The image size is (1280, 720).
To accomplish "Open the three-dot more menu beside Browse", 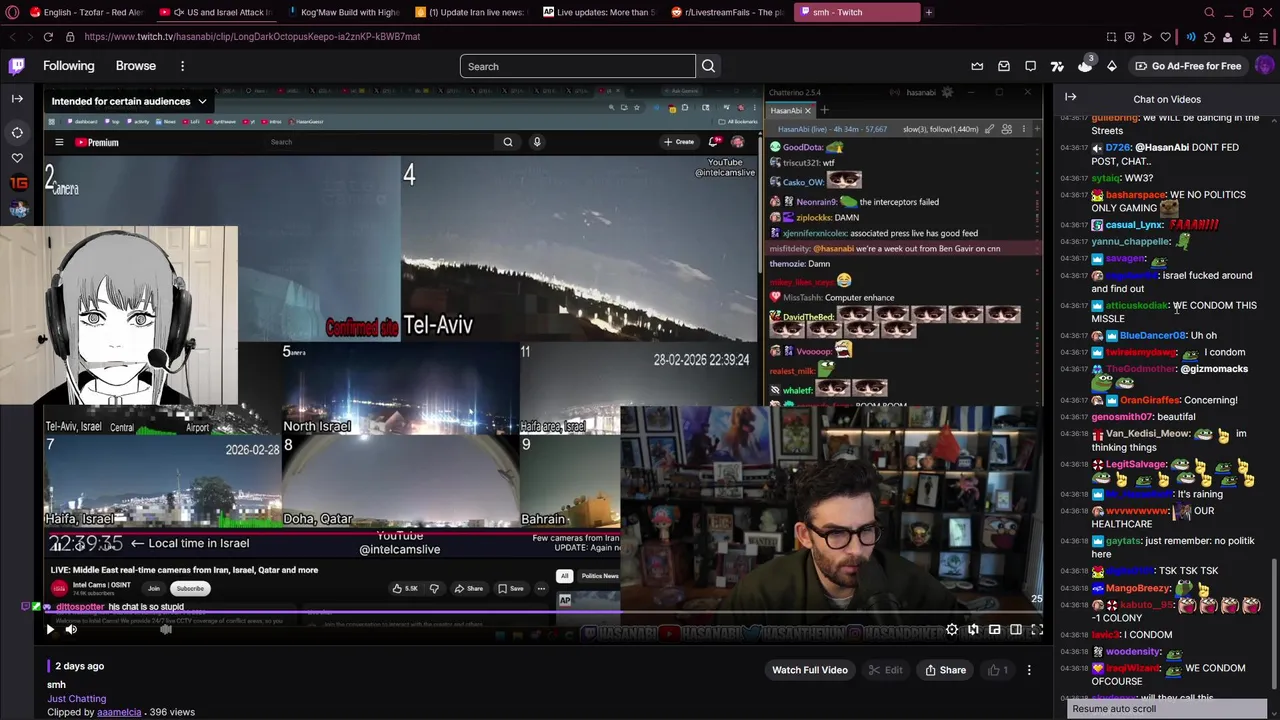I will point(182,66).
